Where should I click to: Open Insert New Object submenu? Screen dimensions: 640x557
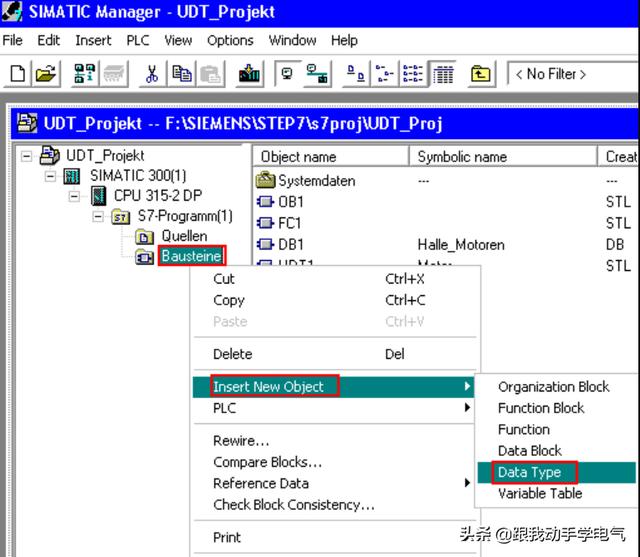pyautogui.click(x=333, y=386)
